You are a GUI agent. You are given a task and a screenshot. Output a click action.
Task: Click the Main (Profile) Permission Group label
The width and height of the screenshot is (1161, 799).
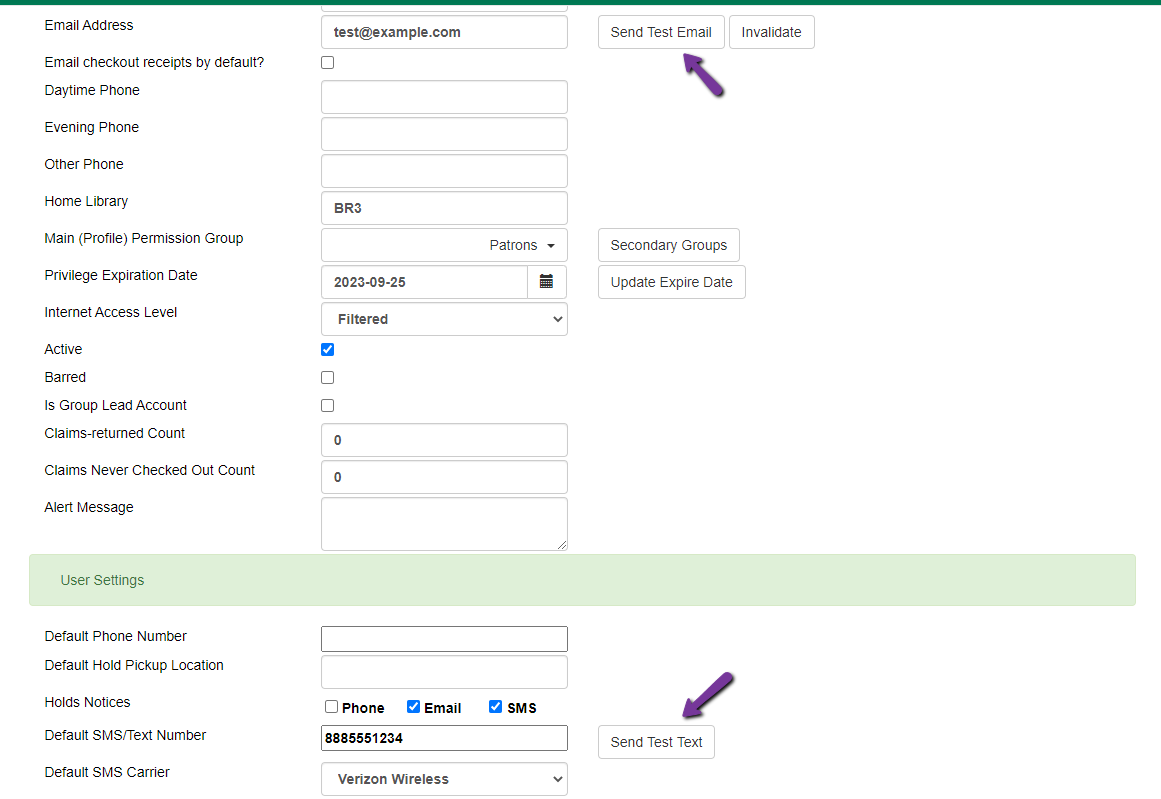click(x=144, y=238)
